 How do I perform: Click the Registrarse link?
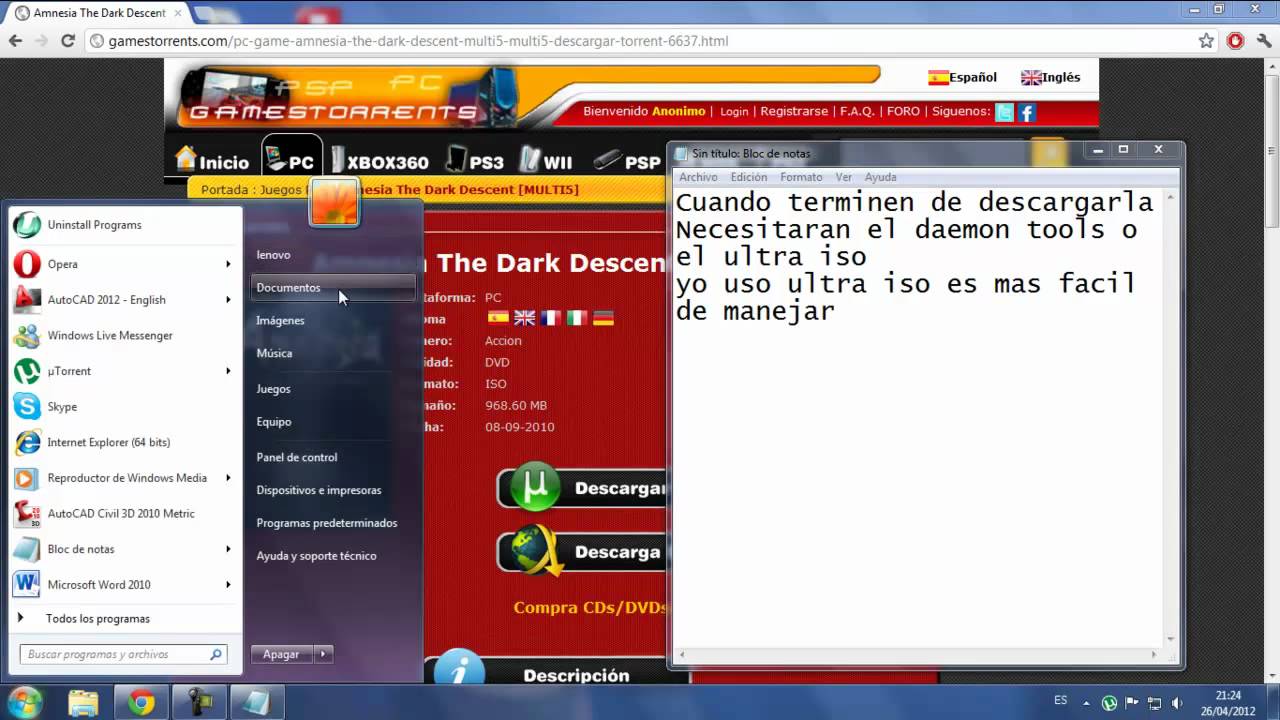click(794, 112)
